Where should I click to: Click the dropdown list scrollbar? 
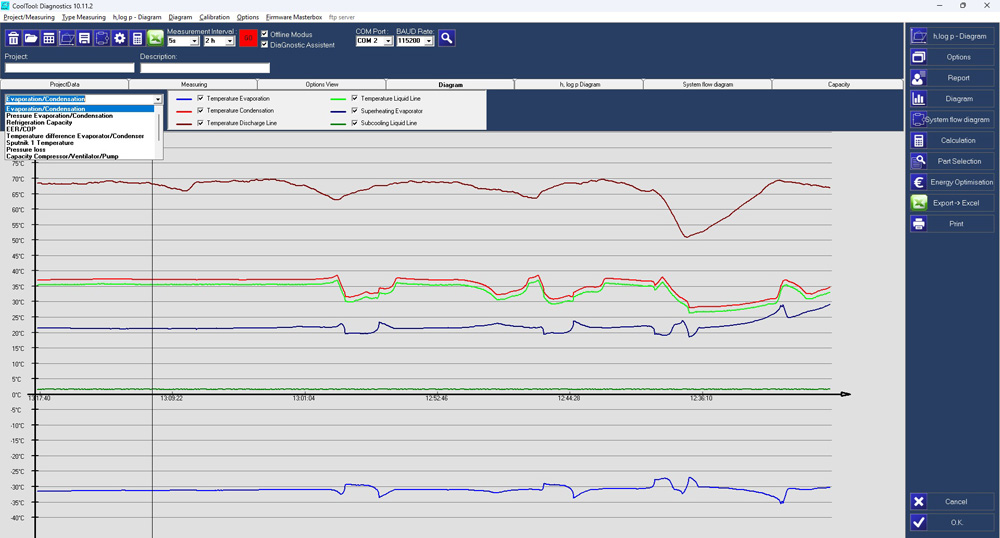[159, 132]
